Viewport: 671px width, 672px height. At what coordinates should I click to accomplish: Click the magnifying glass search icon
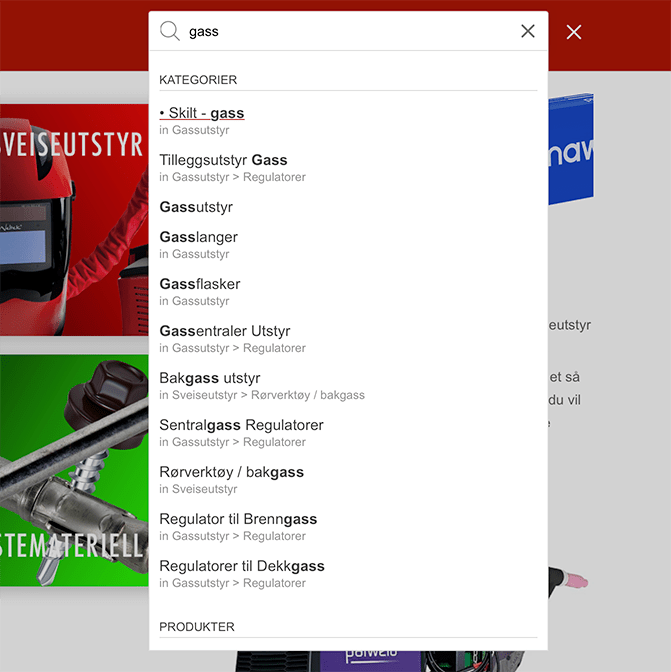[x=170, y=31]
